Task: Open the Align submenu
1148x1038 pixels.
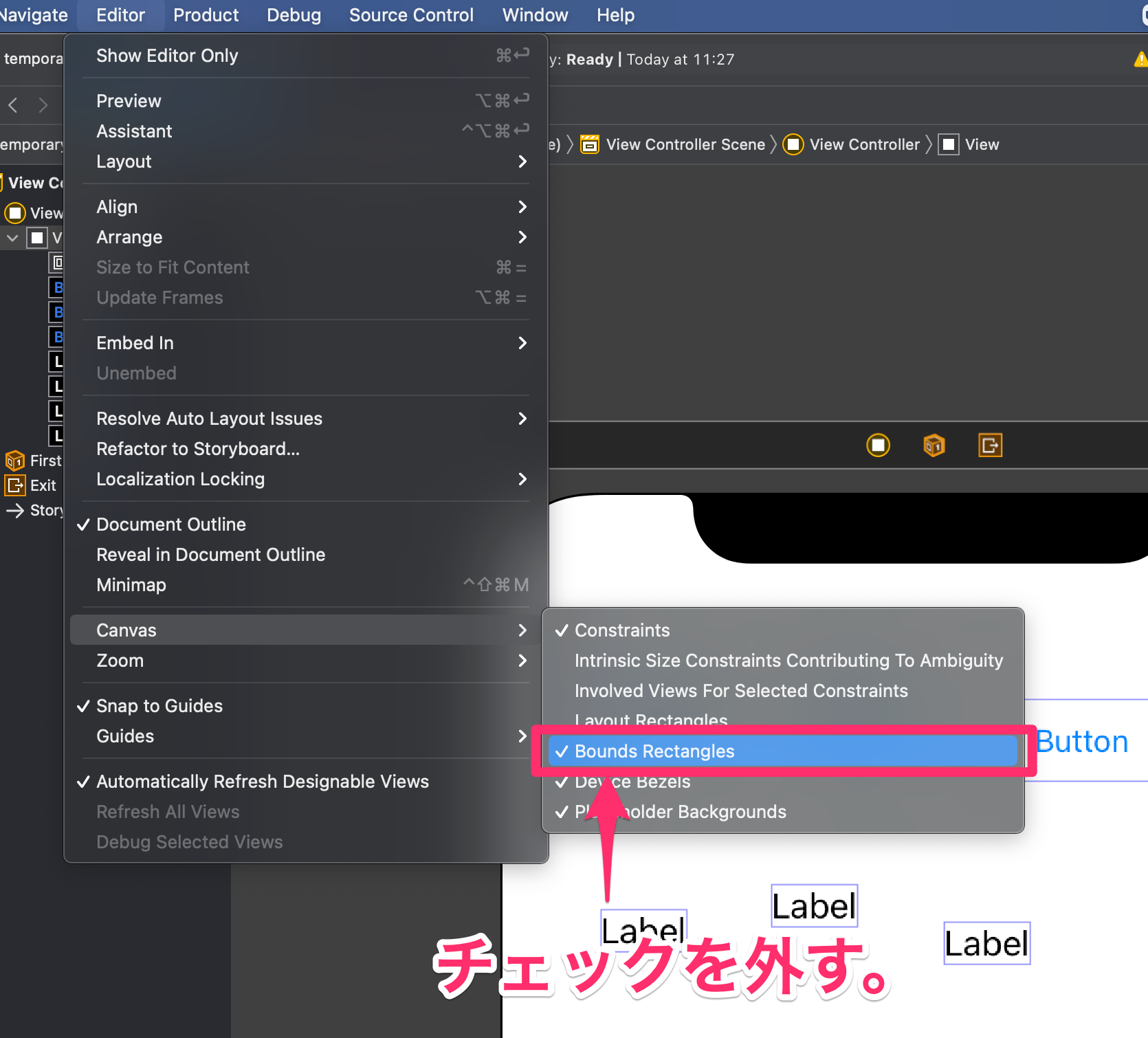Action: (117, 206)
